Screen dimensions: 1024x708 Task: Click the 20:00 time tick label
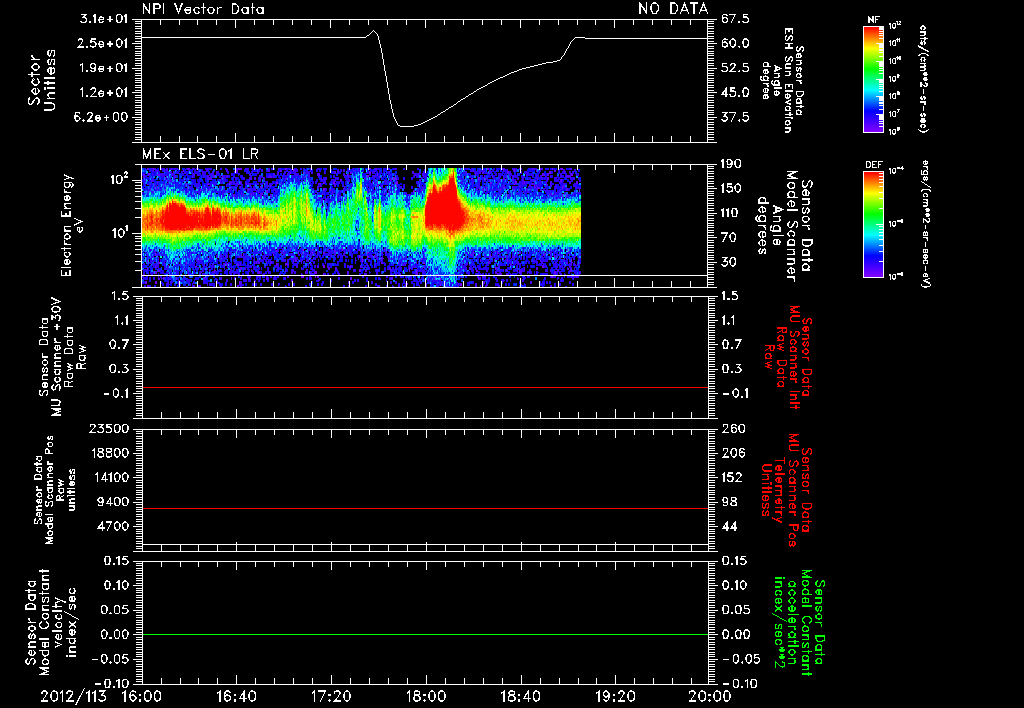(710, 696)
